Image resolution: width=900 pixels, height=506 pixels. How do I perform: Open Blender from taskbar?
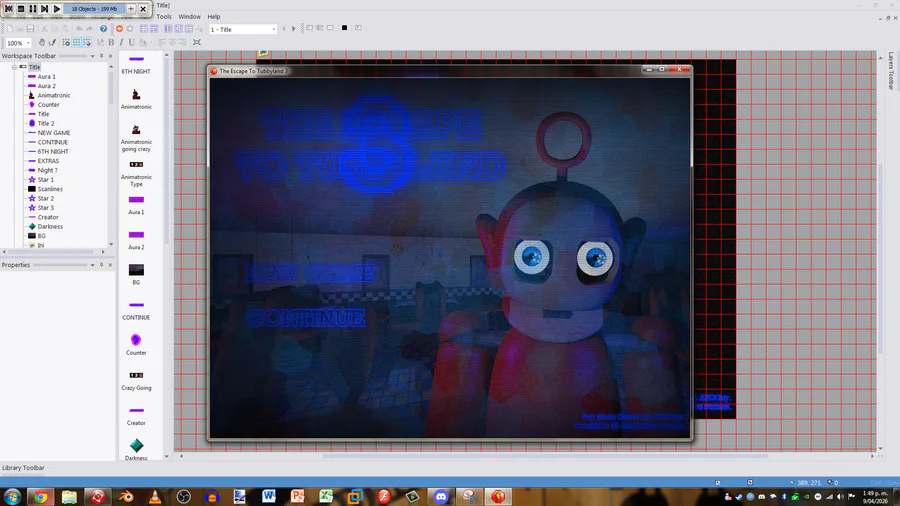point(126,496)
